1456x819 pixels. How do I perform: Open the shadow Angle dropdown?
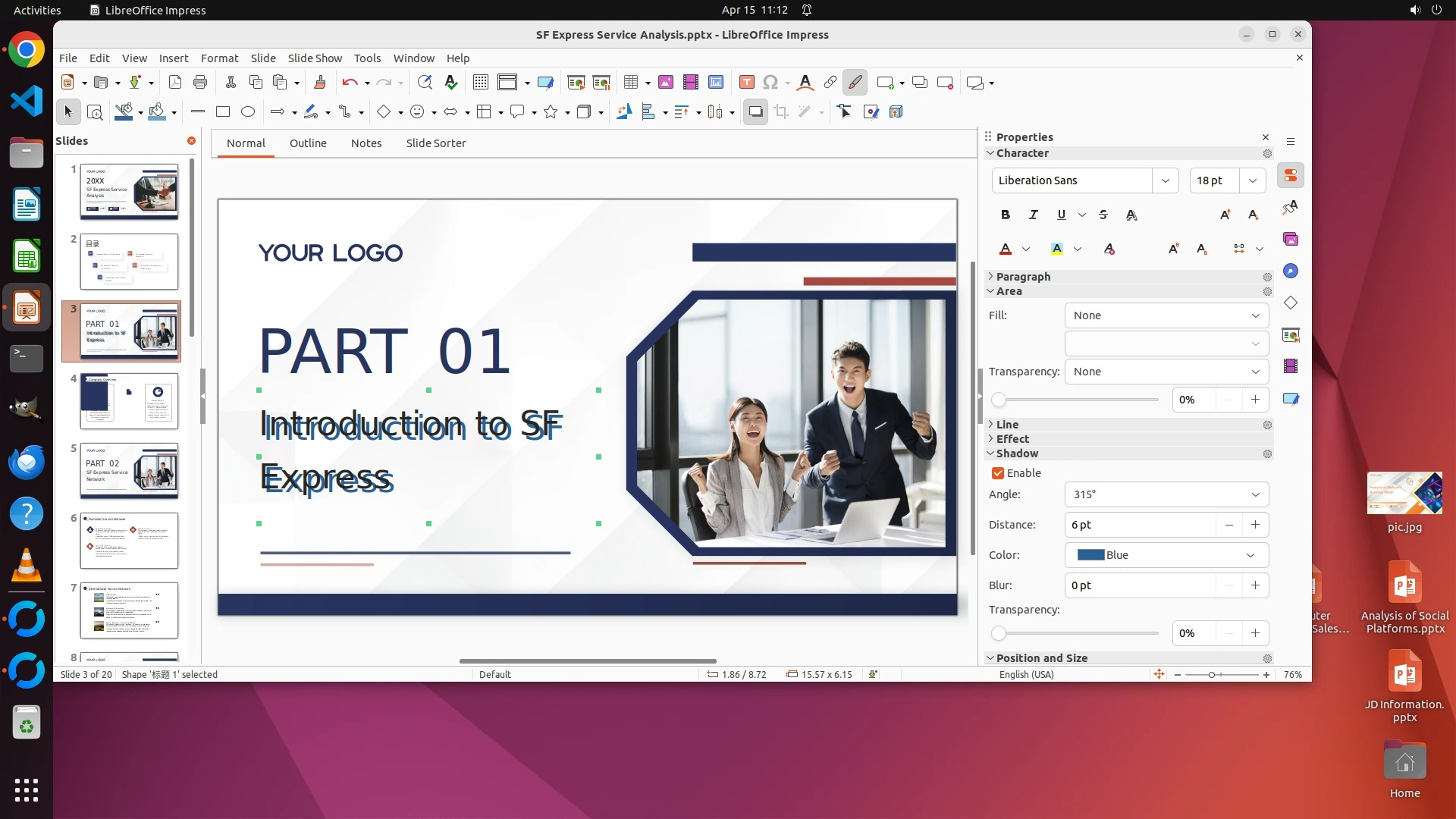[1166, 494]
